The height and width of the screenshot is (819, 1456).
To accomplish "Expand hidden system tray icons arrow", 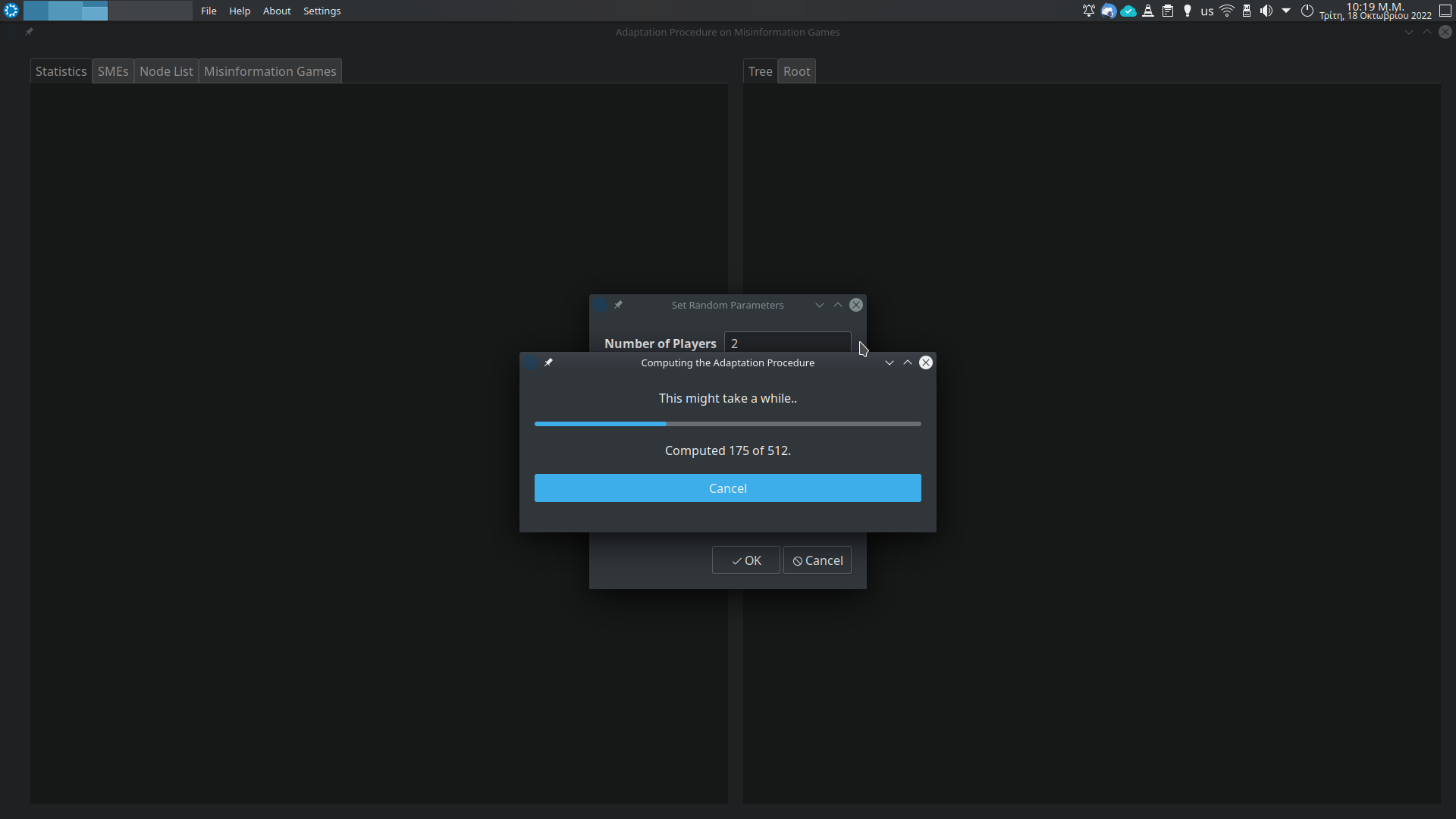I will [x=1286, y=11].
